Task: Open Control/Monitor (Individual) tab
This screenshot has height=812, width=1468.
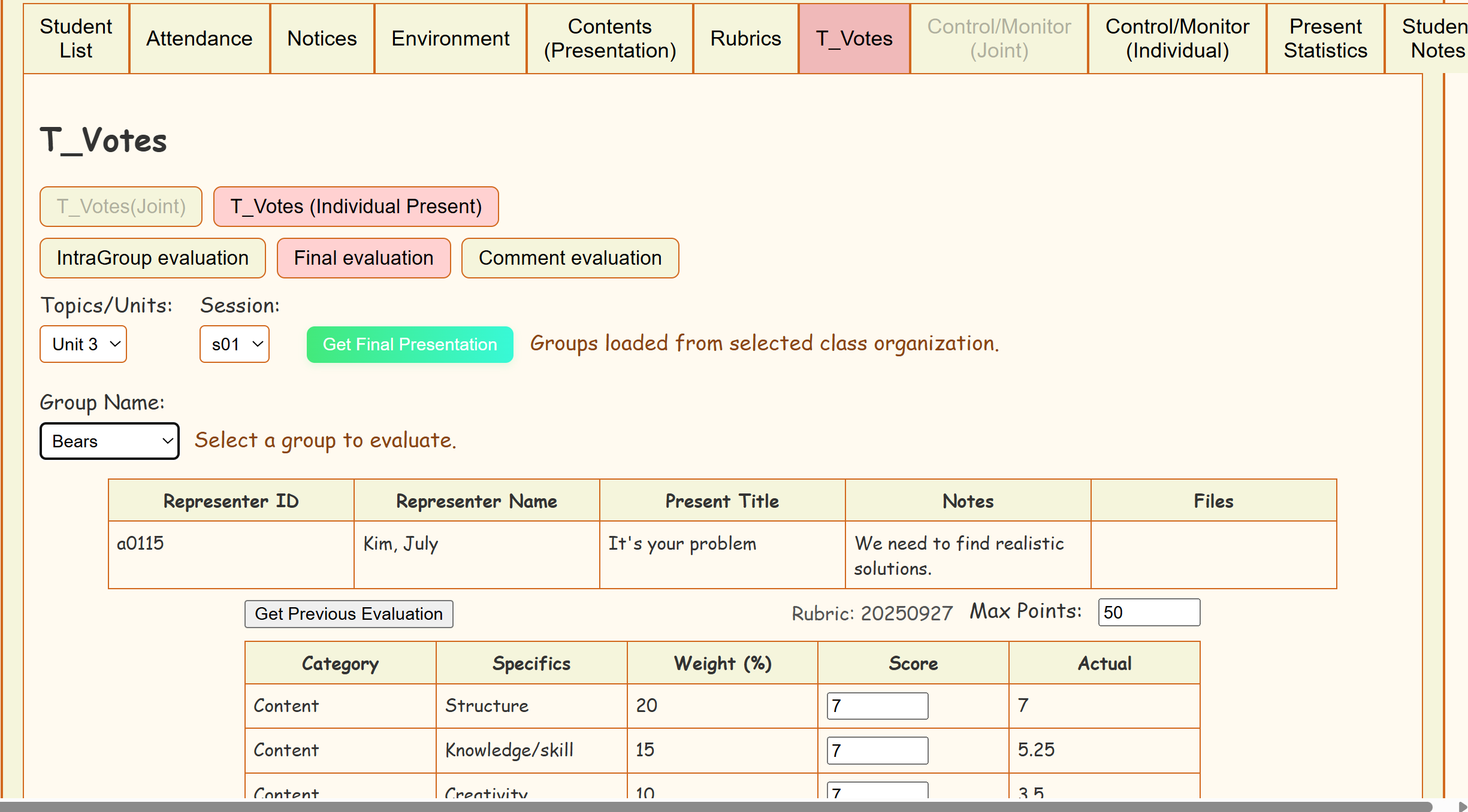Action: (1177, 38)
